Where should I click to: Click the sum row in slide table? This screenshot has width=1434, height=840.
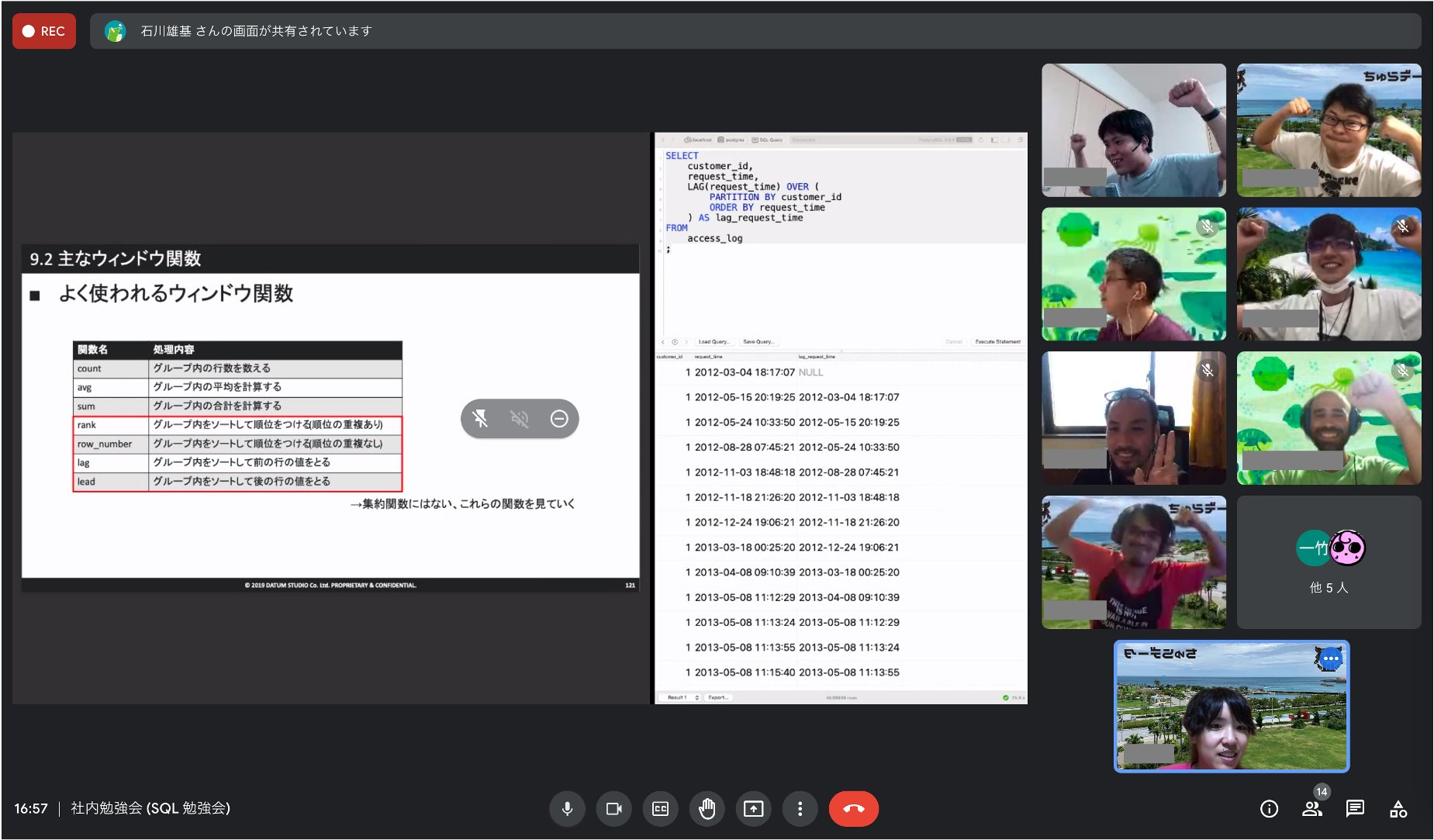point(237,406)
